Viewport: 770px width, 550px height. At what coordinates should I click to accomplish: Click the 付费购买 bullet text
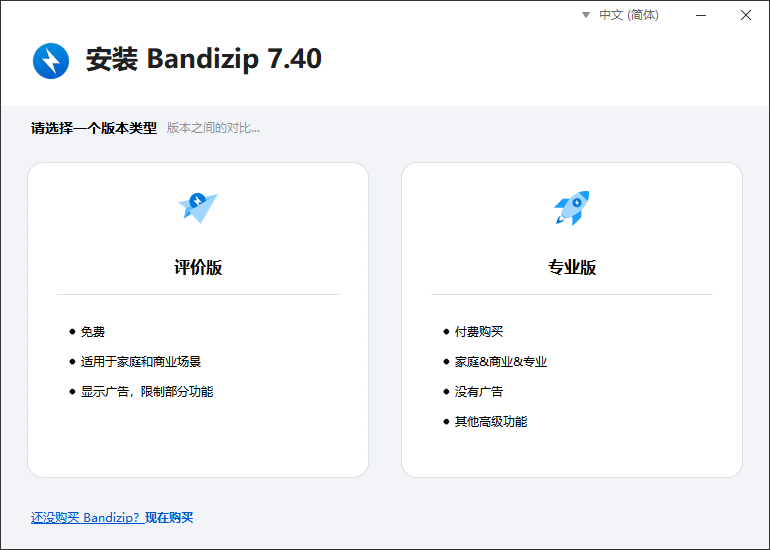[x=479, y=332]
